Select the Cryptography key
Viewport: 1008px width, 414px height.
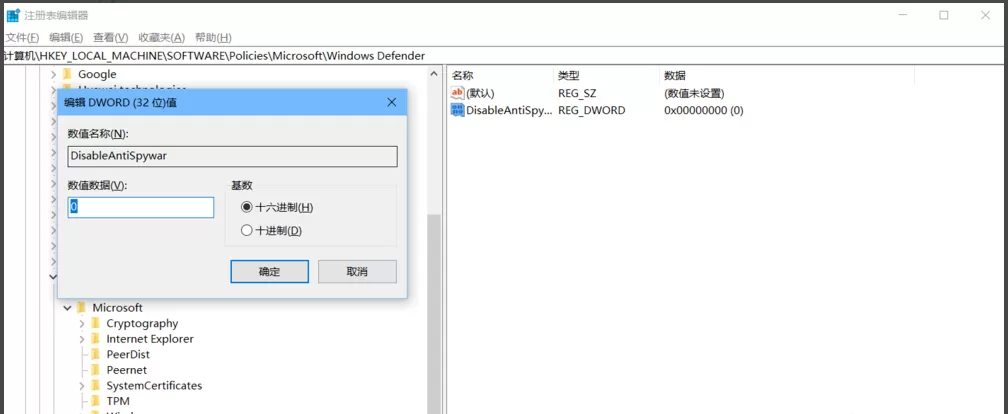[142, 323]
